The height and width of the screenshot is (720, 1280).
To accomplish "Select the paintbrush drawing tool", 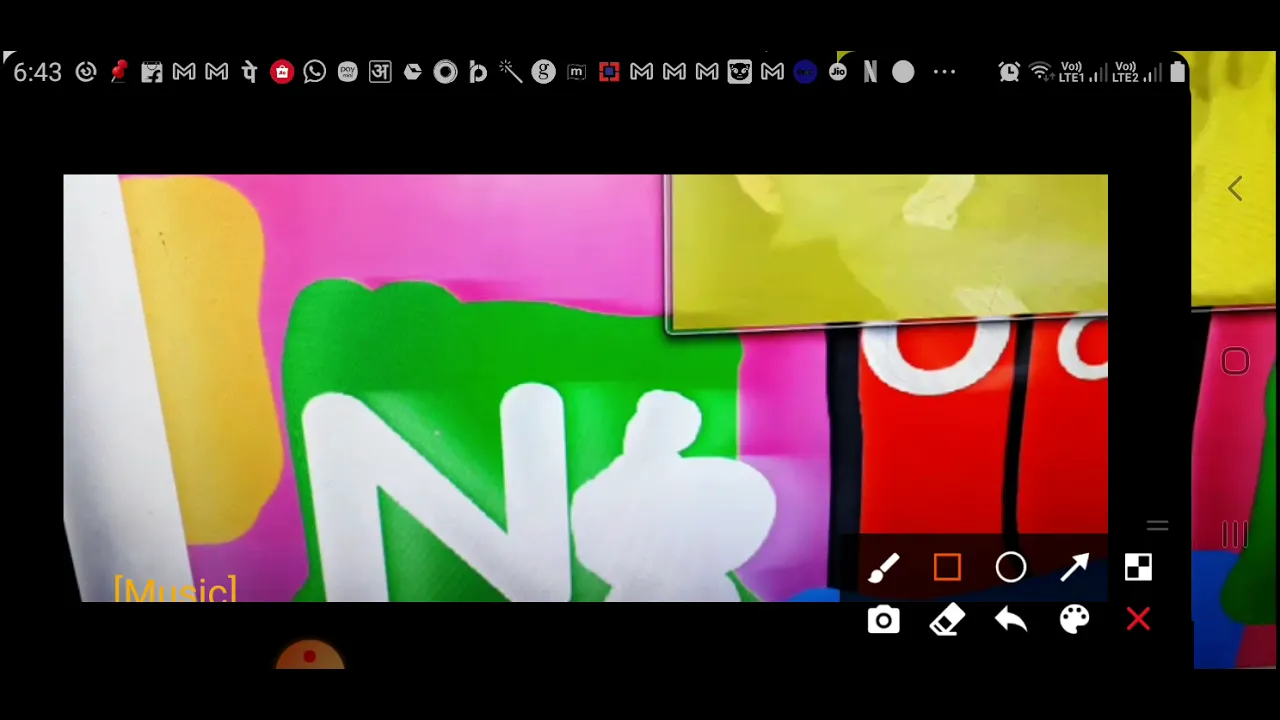I will (x=884, y=568).
